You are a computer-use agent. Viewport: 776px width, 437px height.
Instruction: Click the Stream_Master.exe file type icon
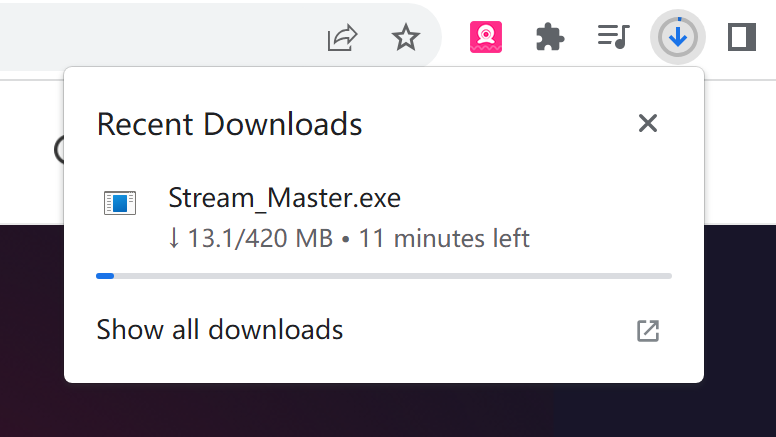coord(120,202)
